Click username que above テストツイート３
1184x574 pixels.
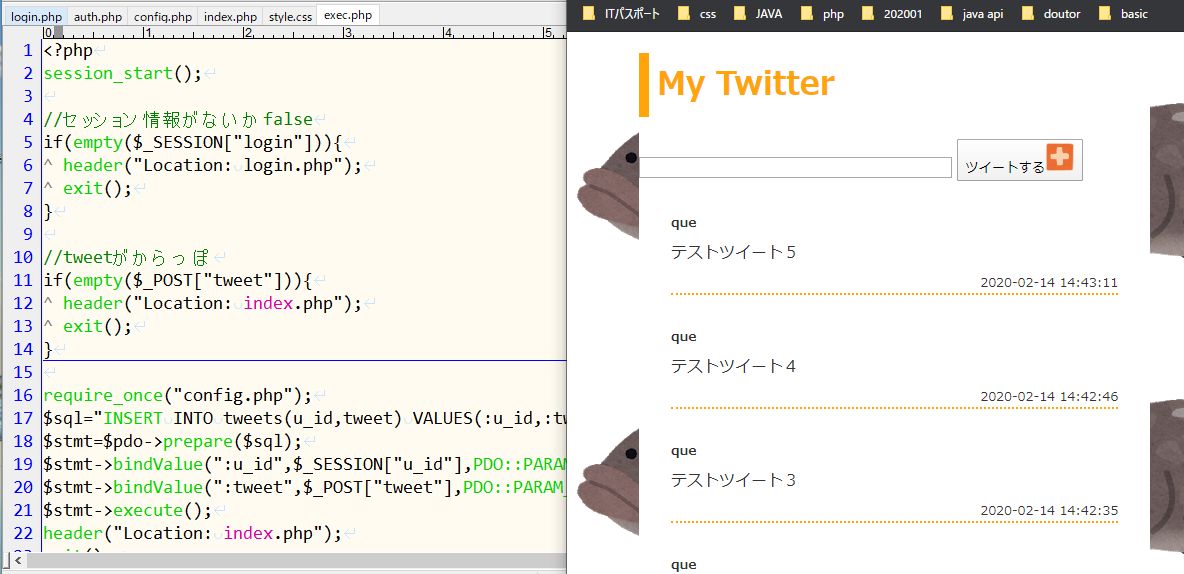pos(683,451)
